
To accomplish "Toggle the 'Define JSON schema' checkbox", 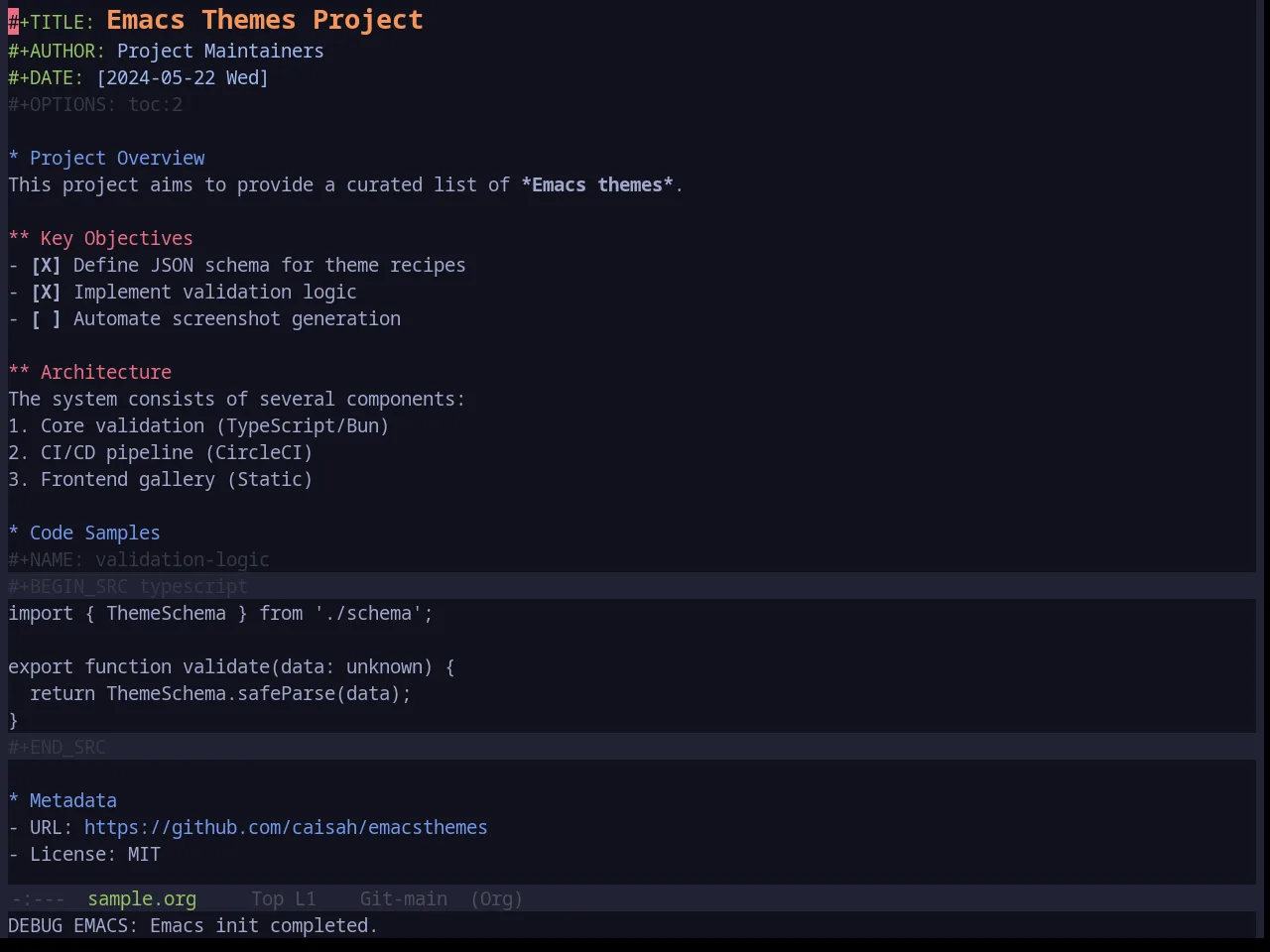I will (46, 266).
